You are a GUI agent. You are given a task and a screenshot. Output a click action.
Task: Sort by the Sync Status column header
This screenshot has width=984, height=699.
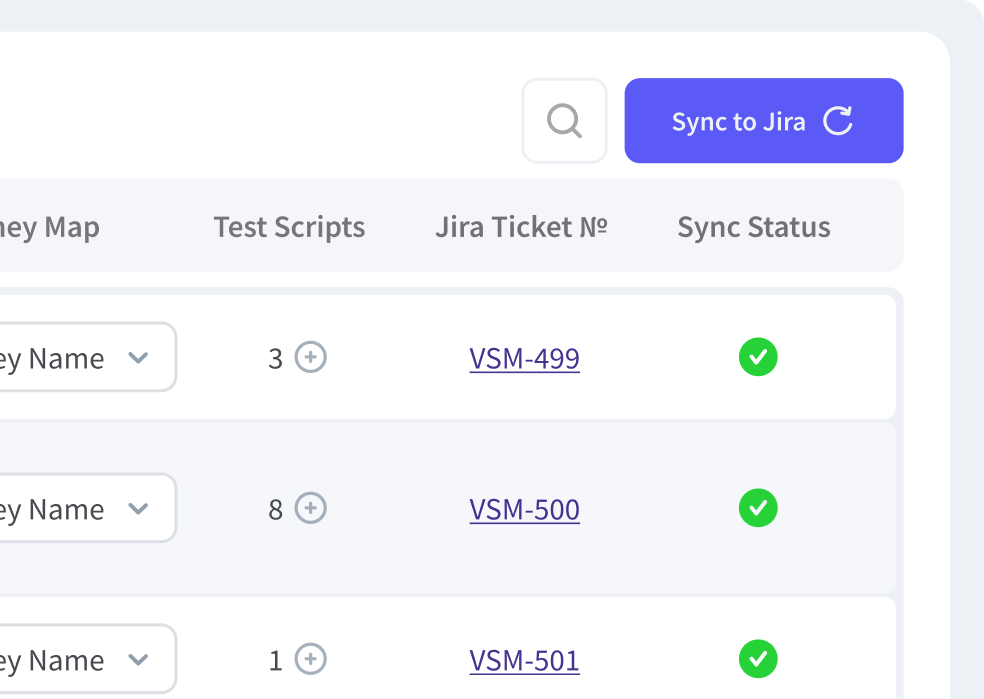[x=754, y=227]
